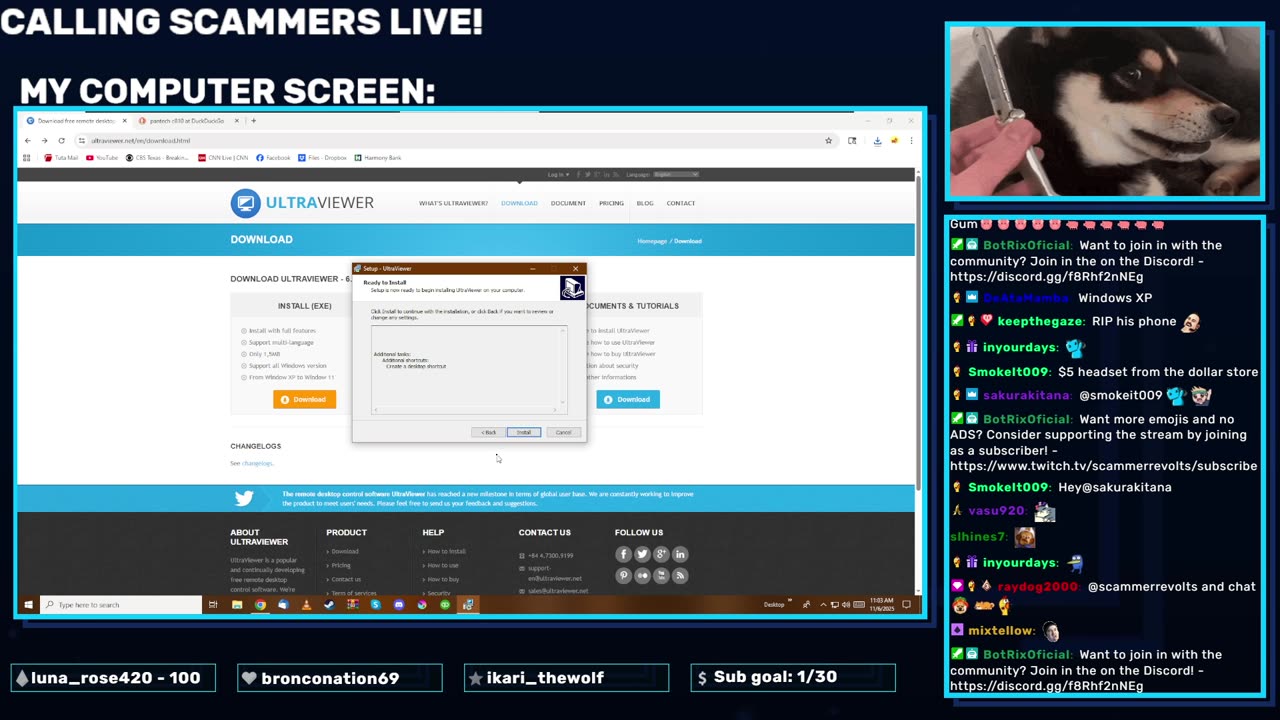Expand the Log in dropdown
Screen dimensions: 1280x720
[x=558, y=174]
